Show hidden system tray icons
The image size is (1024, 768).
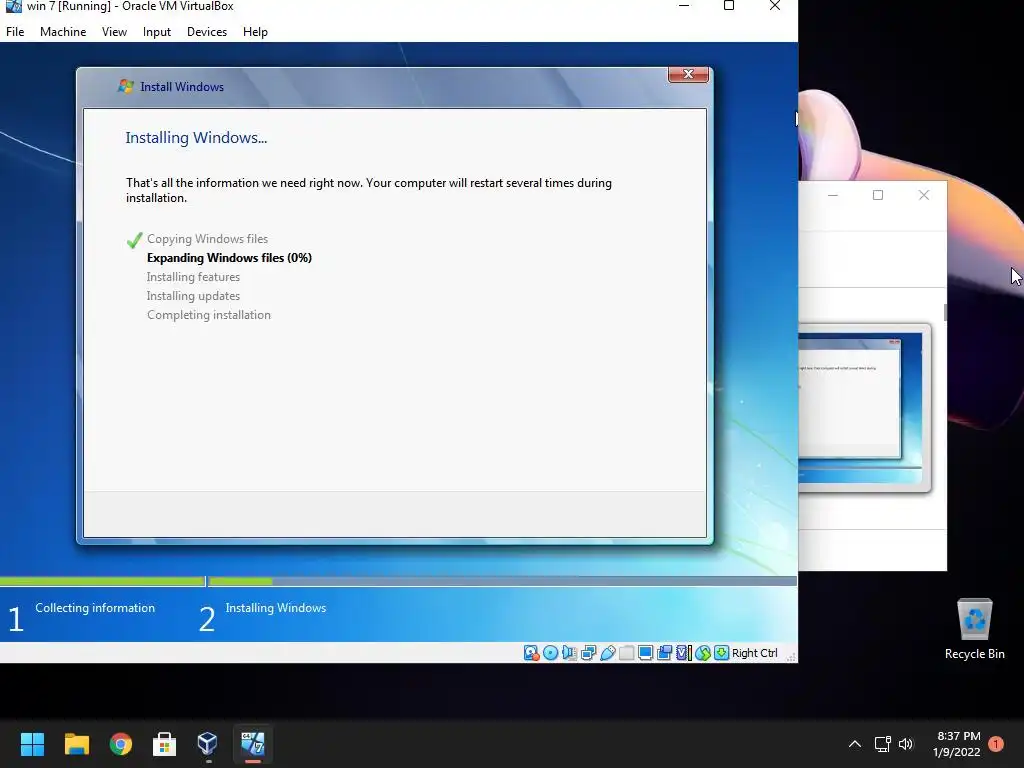point(854,744)
